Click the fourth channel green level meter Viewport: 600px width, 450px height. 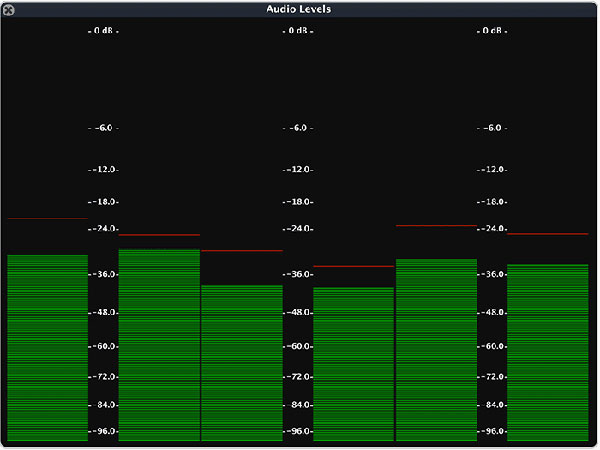pos(353,363)
